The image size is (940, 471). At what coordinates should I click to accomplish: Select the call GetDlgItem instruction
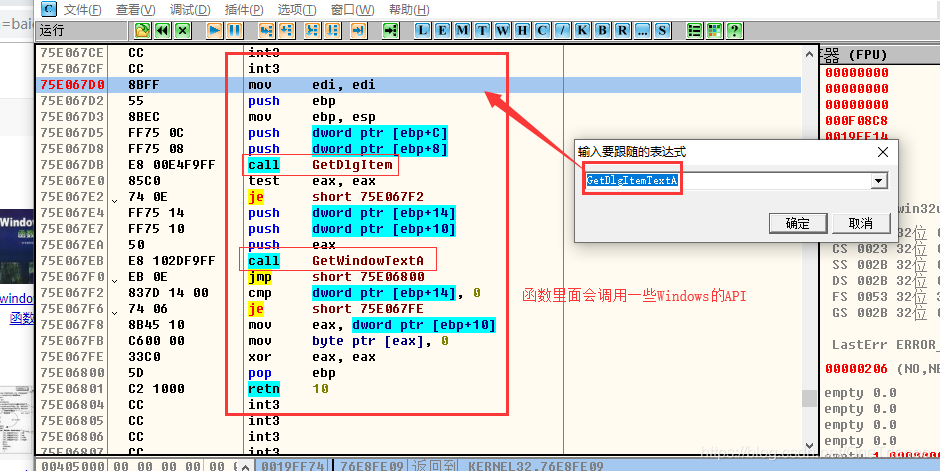[320, 165]
